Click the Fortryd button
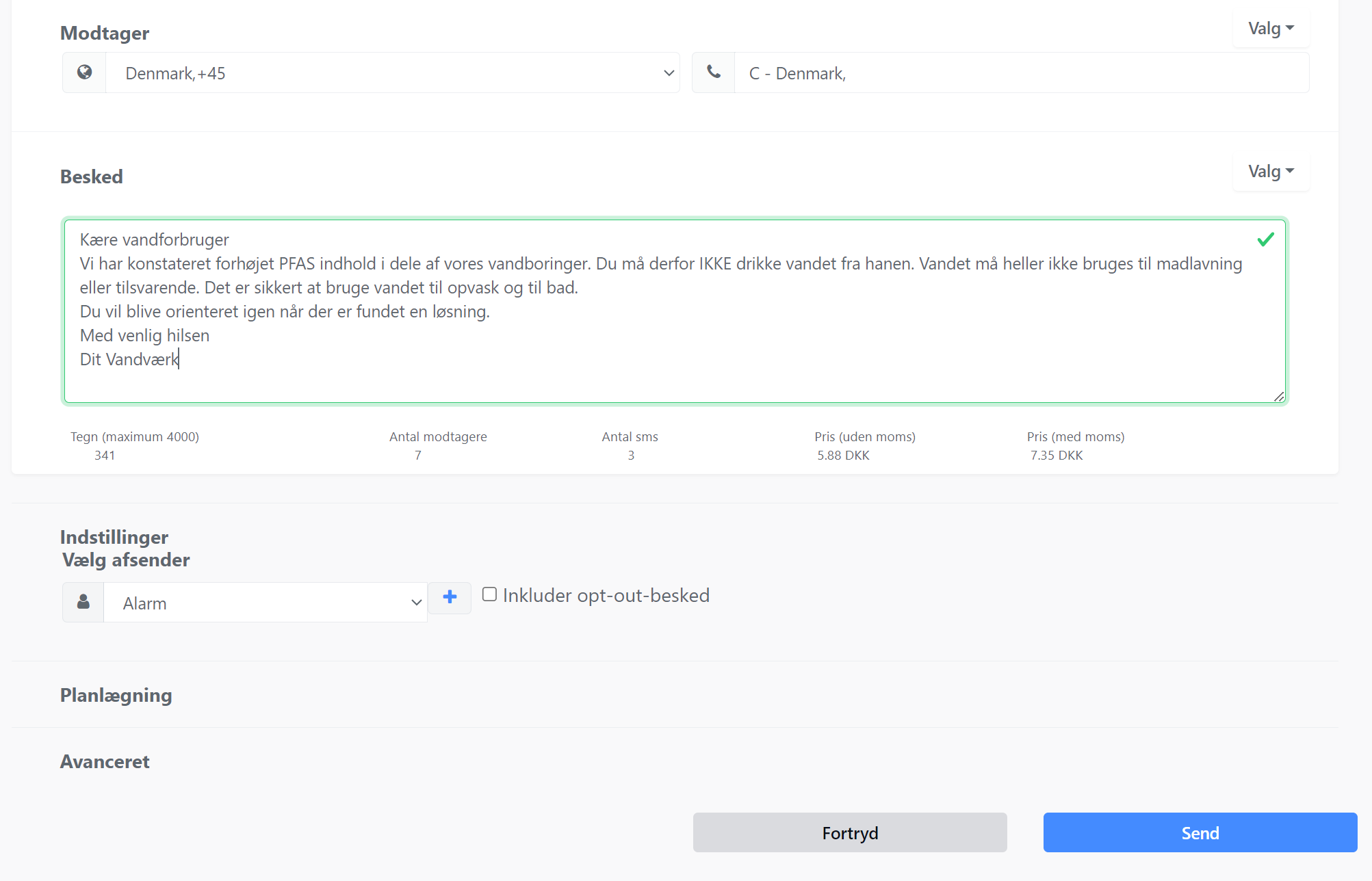This screenshot has width=1372, height=881. click(x=850, y=832)
